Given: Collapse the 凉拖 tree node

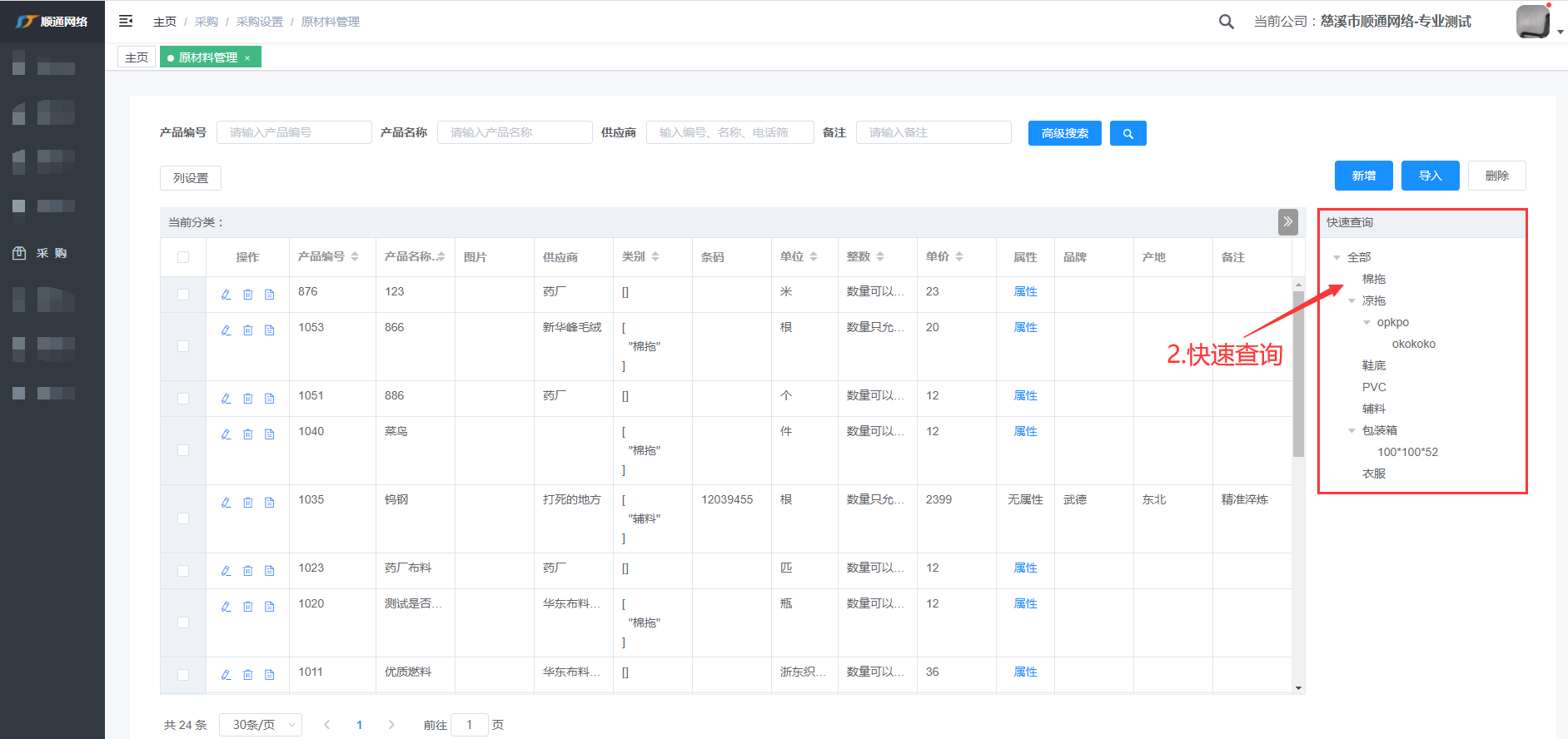Looking at the screenshot, I should coord(1351,301).
